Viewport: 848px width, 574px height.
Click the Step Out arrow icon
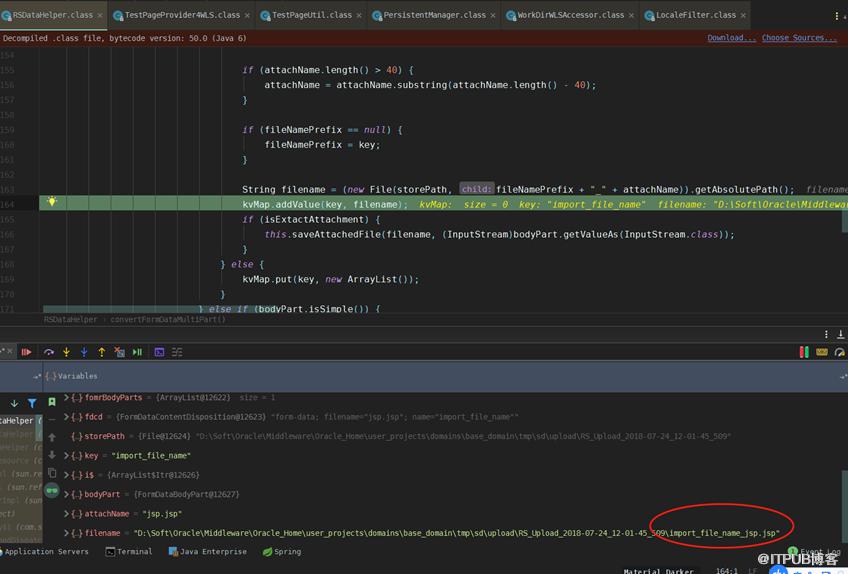(102, 352)
